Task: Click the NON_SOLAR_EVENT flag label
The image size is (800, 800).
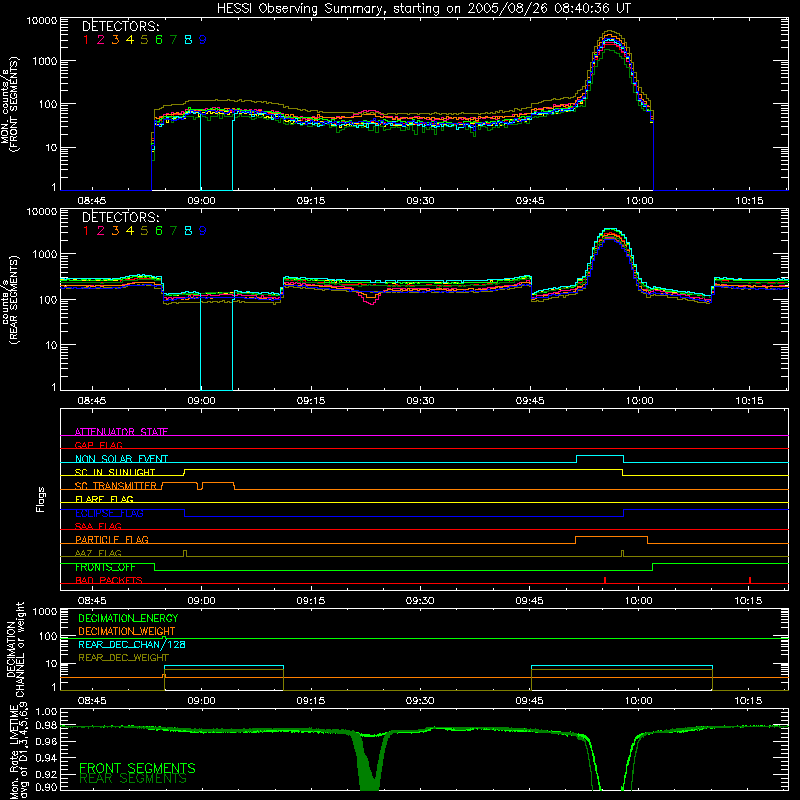Action: tap(121, 459)
